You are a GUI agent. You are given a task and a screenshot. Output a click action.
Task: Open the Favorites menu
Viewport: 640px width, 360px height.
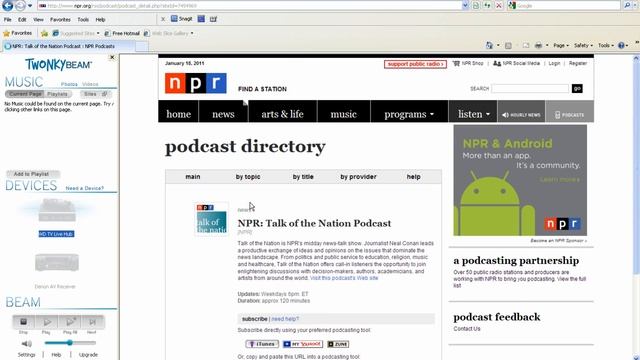coord(60,19)
